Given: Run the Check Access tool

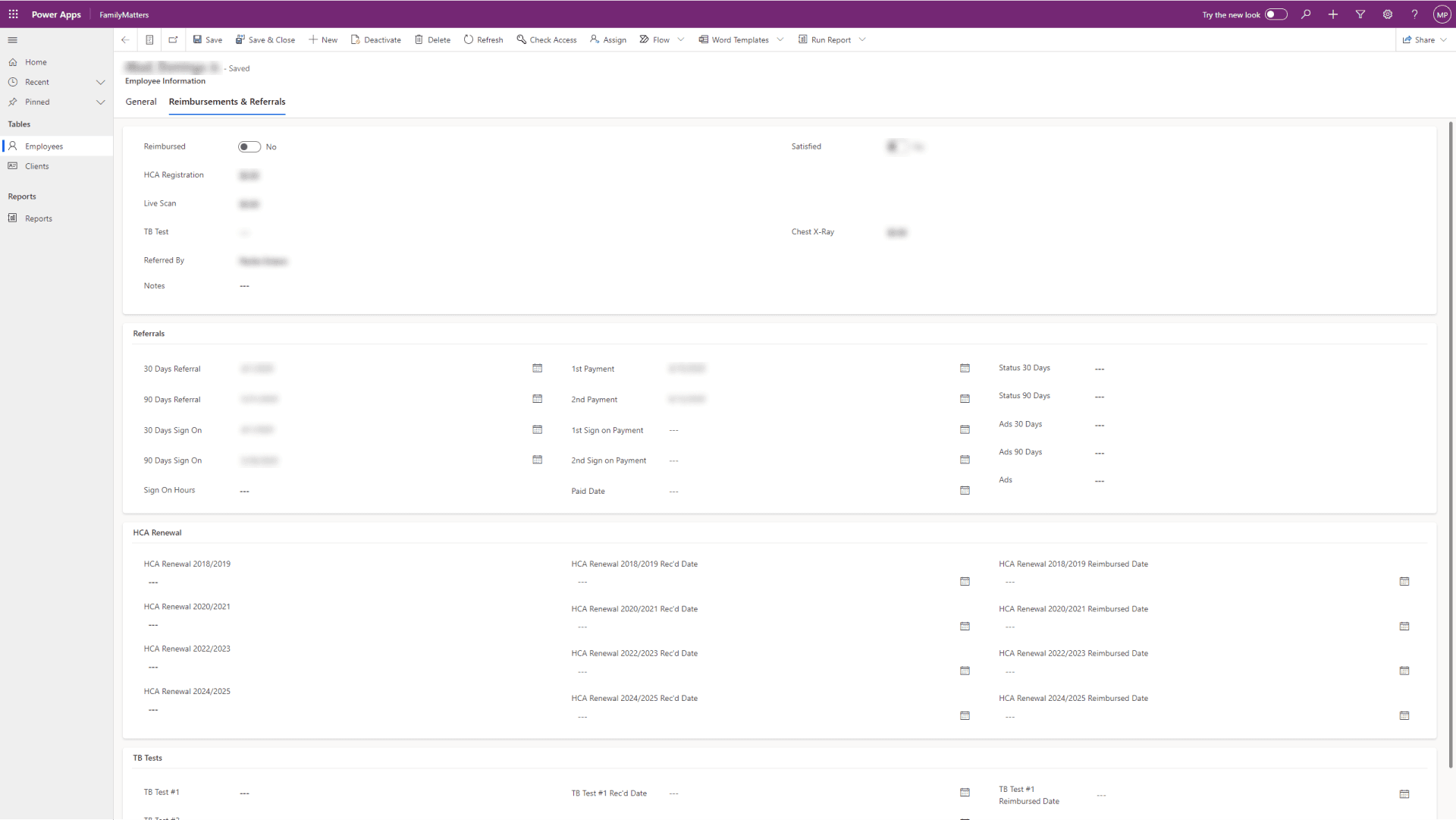Looking at the screenshot, I should (546, 39).
